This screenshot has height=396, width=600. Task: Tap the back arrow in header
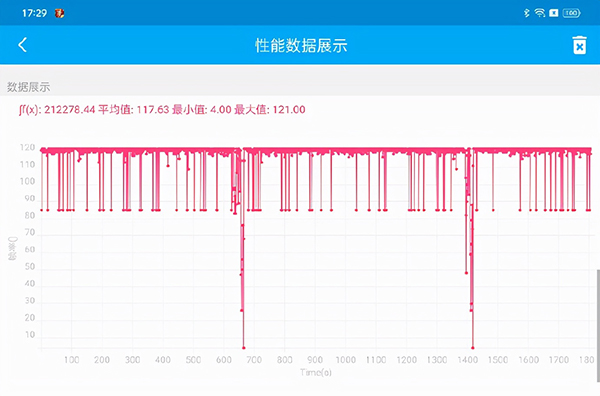point(22,45)
